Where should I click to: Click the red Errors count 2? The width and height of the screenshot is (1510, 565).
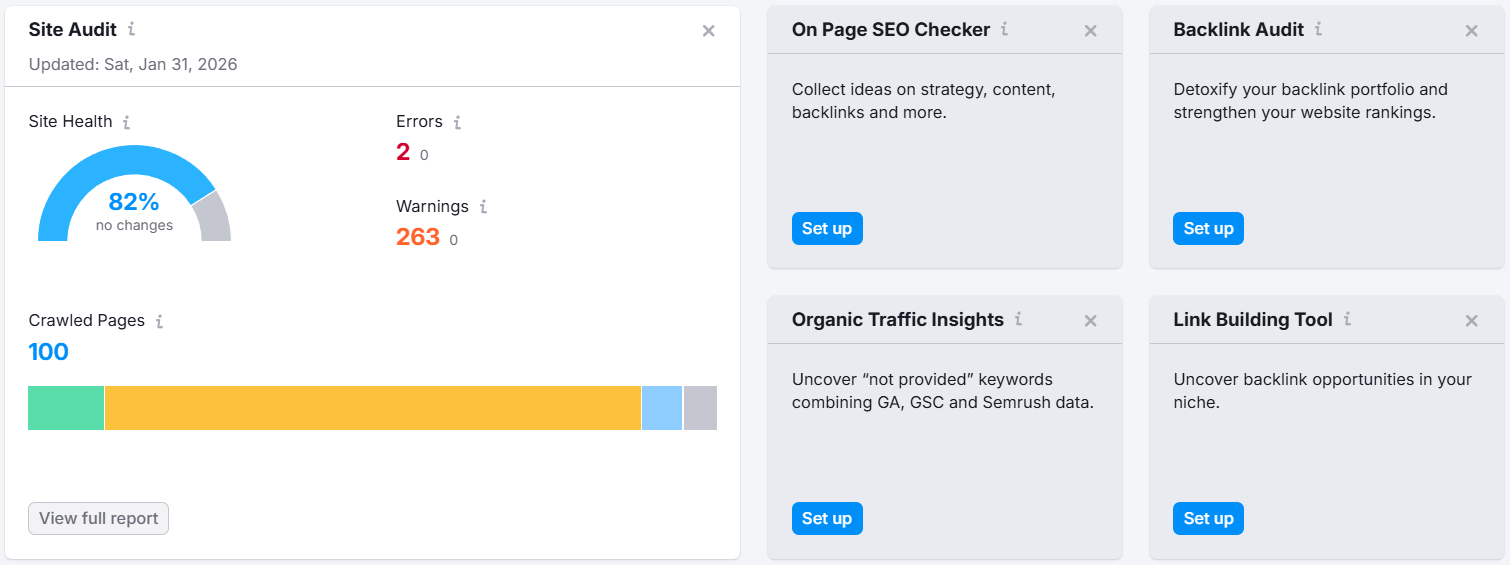[403, 152]
